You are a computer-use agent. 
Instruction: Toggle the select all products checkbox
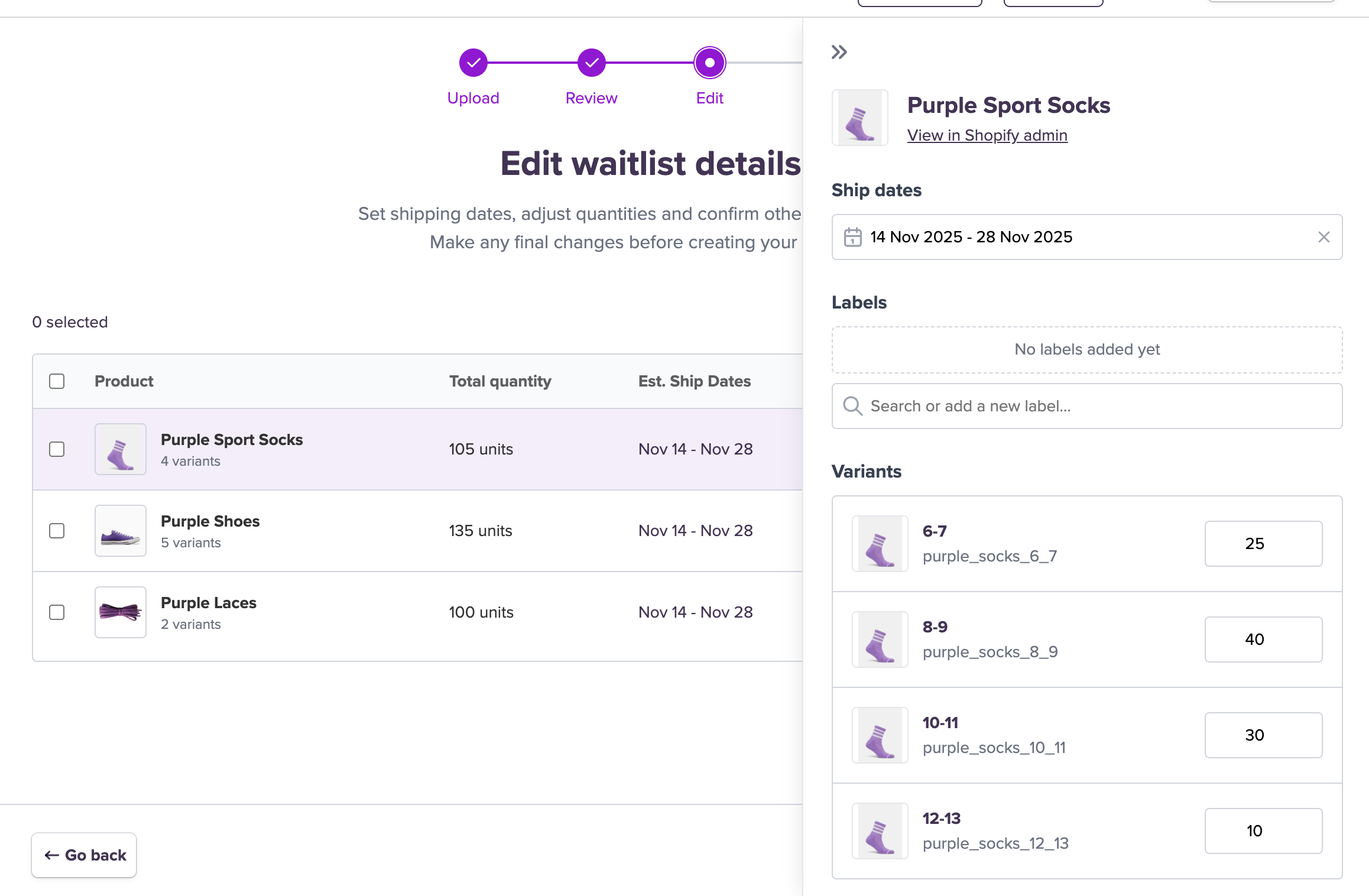pos(57,381)
